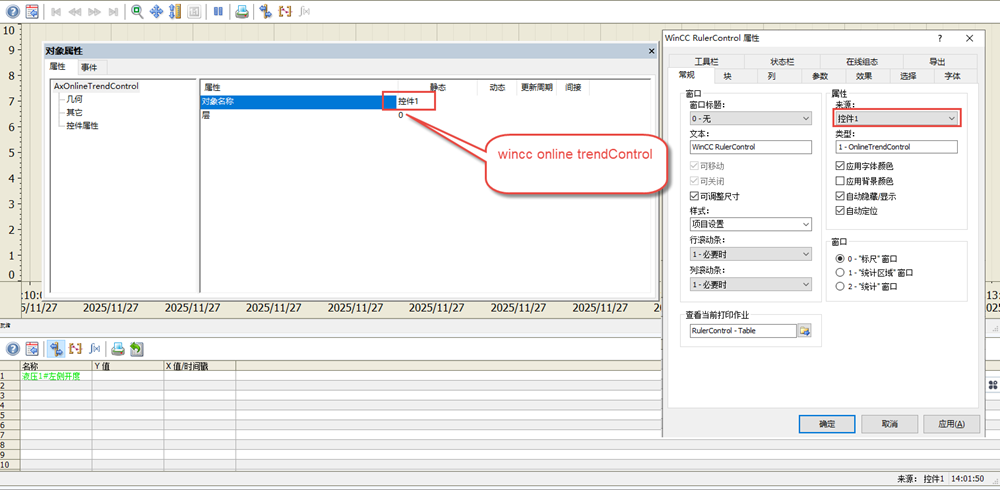Enable the 应用背景颜色 checkbox
The height and width of the screenshot is (490, 1000).
tap(840, 181)
